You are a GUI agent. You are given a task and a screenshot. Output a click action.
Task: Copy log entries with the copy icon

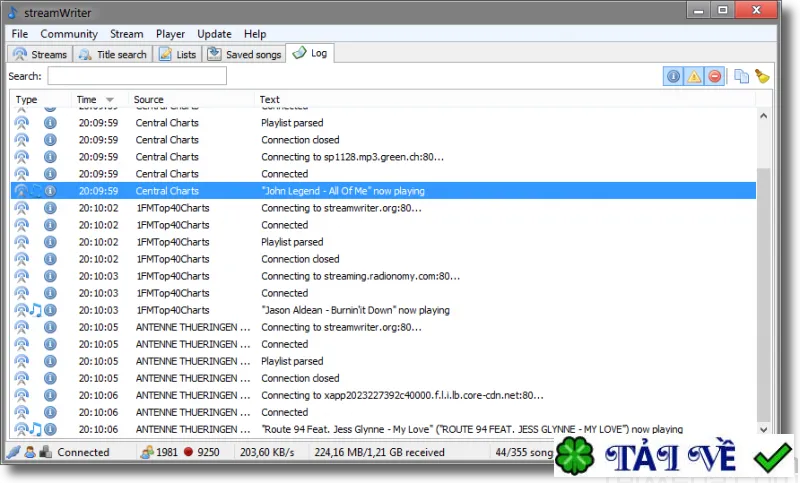741,77
